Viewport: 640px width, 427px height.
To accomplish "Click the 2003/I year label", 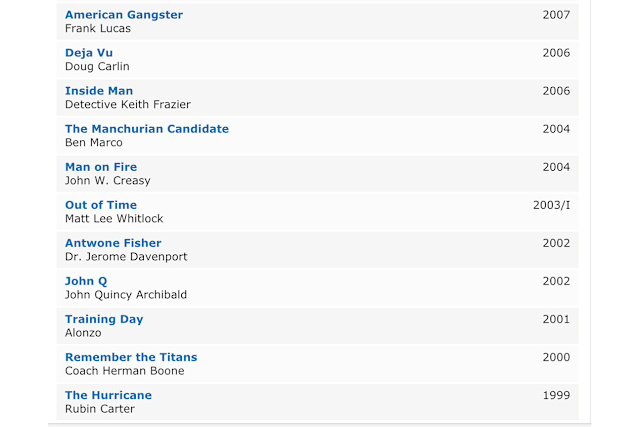I will tap(551, 205).
